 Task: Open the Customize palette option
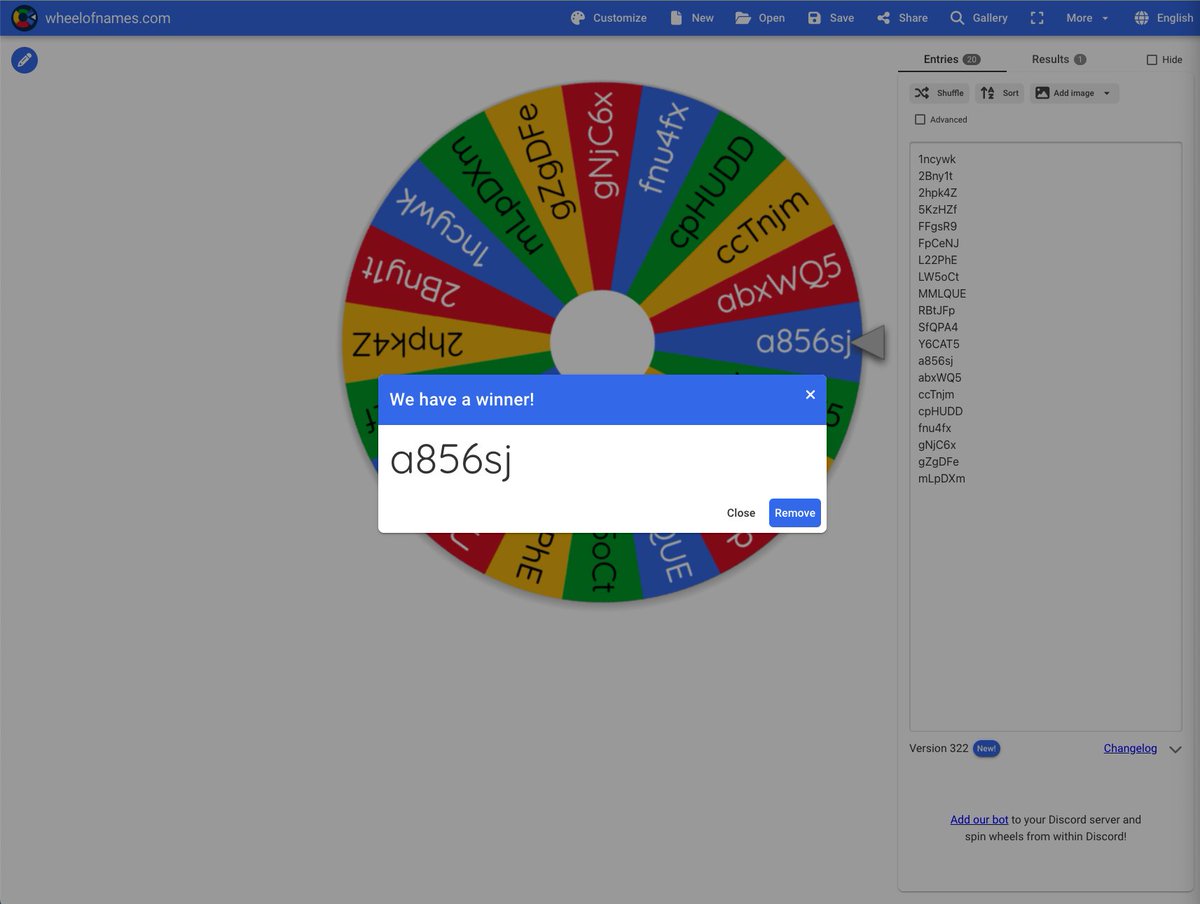[x=608, y=18]
